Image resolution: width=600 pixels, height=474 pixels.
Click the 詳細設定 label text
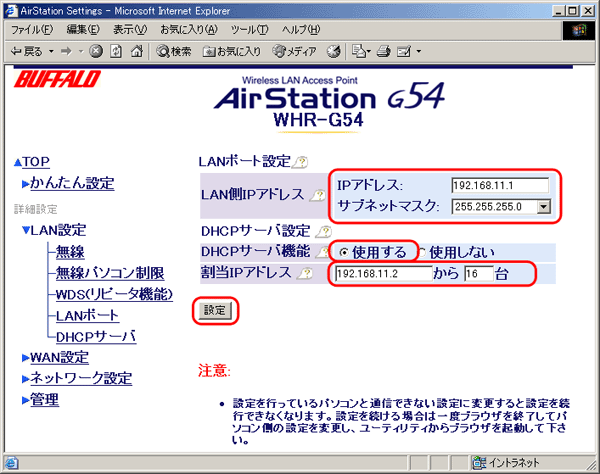36,209
